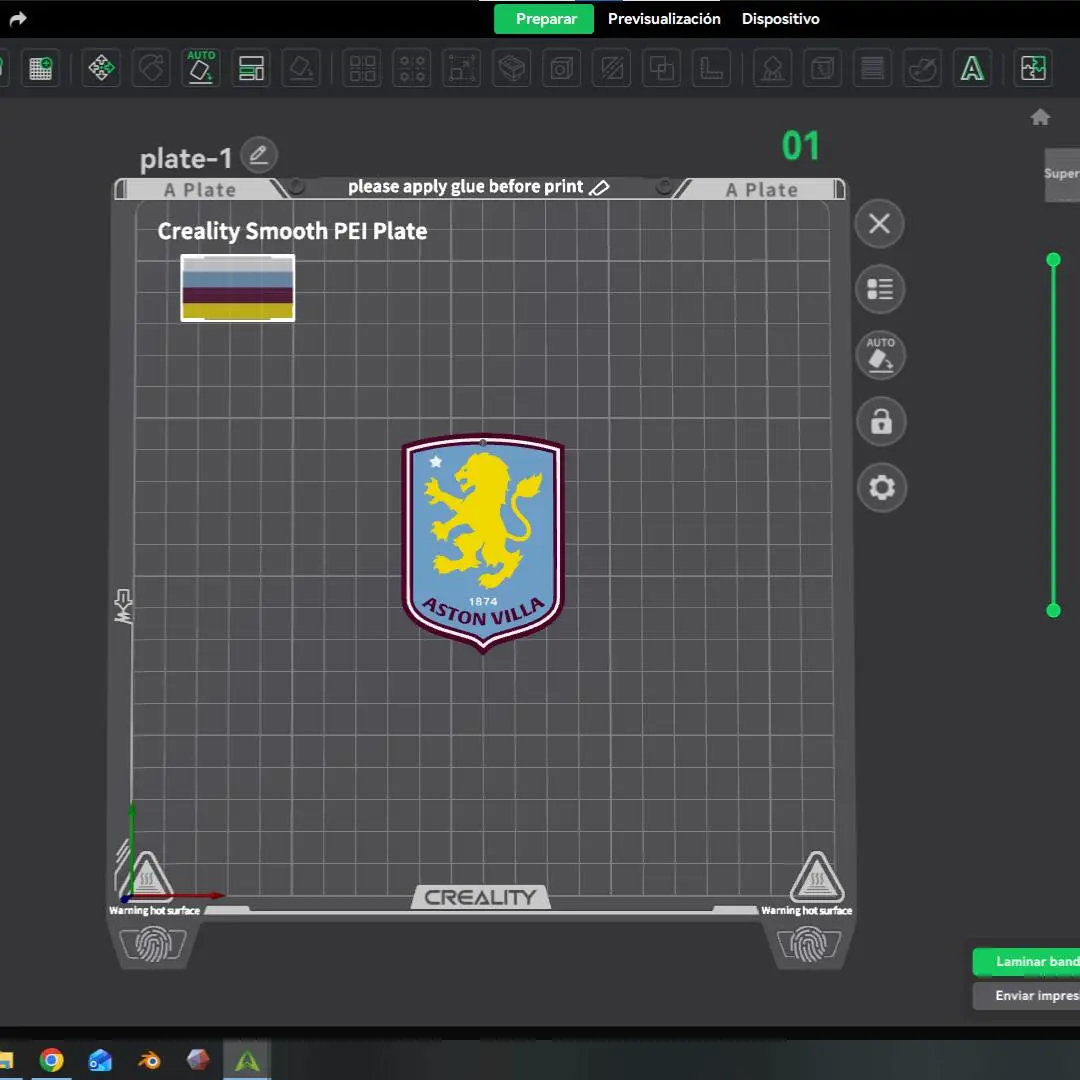Screen dimensions: 1080x1080
Task: Open the Mesh boolean tool
Action: (x=662, y=68)
